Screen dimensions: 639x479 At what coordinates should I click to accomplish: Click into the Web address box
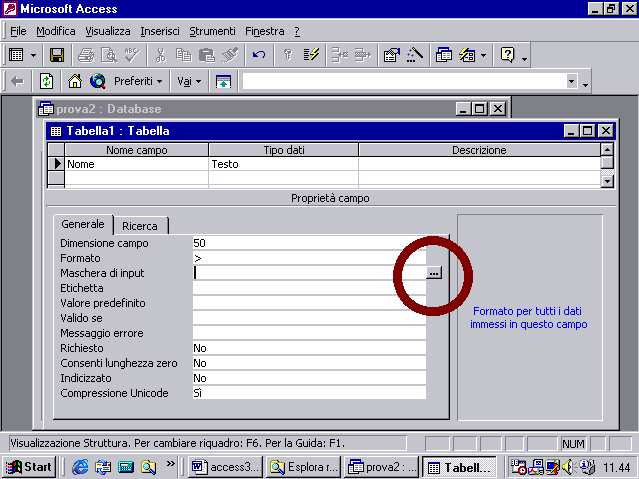pos(404,81)
